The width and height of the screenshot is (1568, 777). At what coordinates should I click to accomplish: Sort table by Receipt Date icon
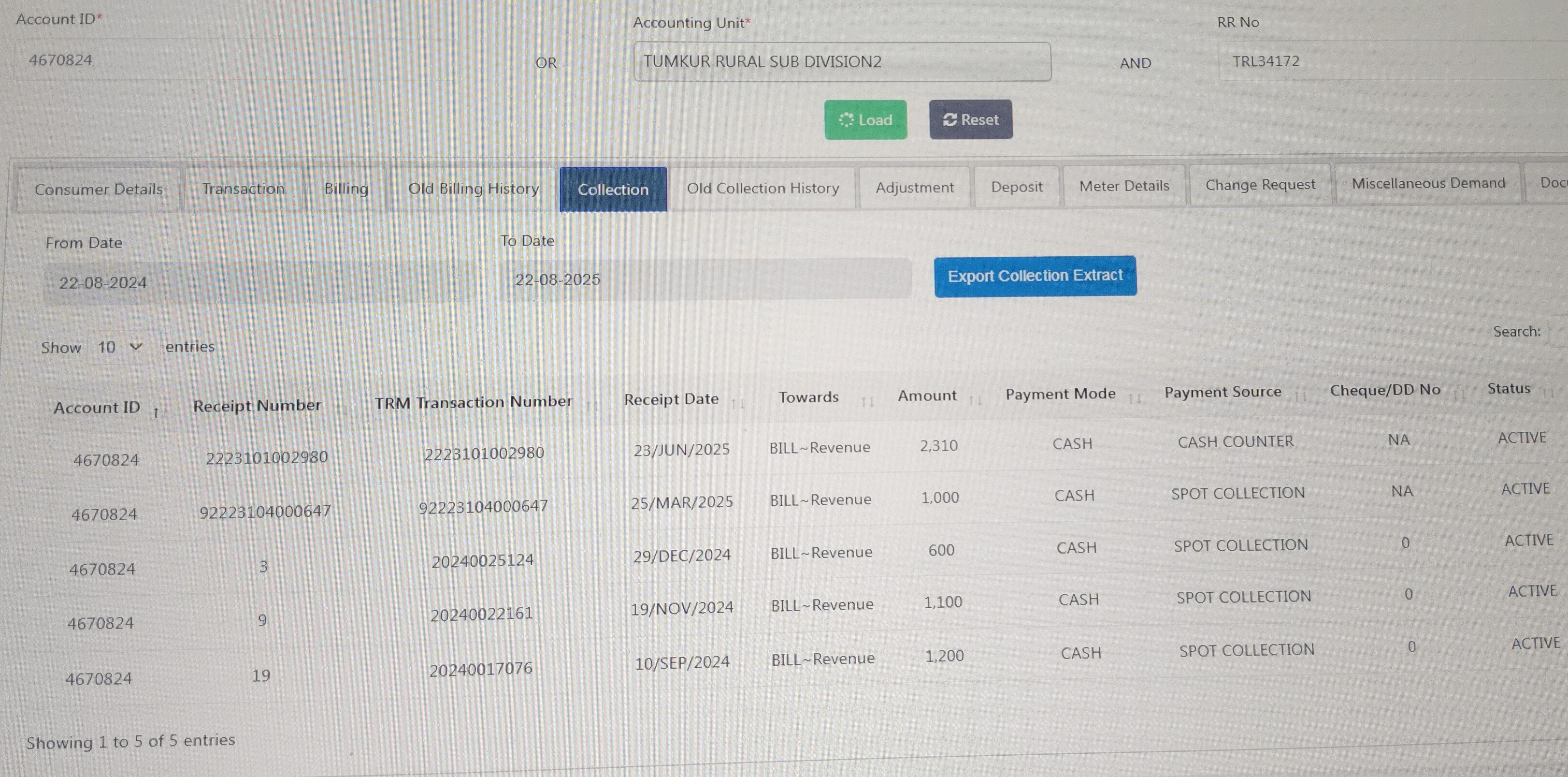pyautogui.click(x=738, y=403)
